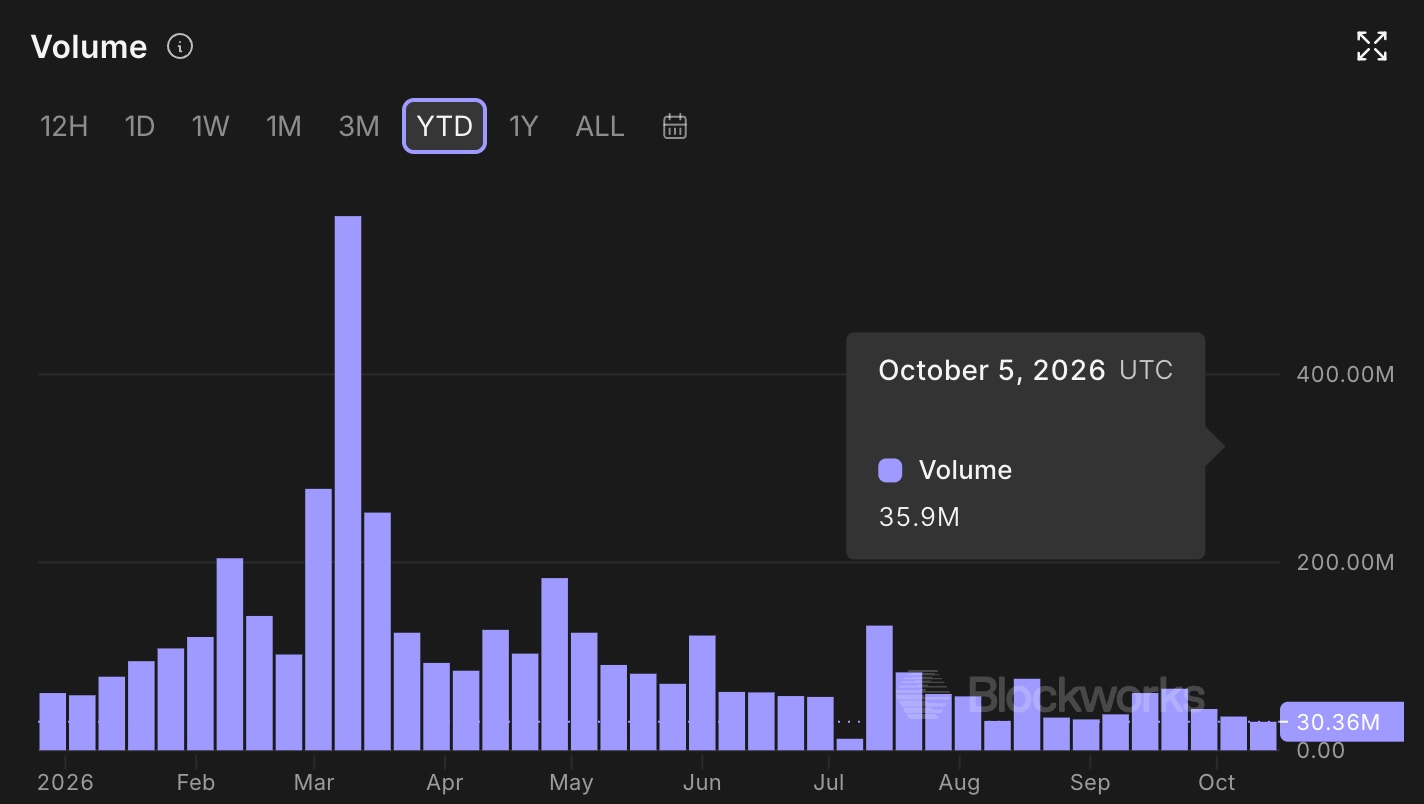Image resolution: width=1424 pixels, height=804 pixels.
Task: Click the 30.36M current value label
Action: click(x=1343, y=722)
